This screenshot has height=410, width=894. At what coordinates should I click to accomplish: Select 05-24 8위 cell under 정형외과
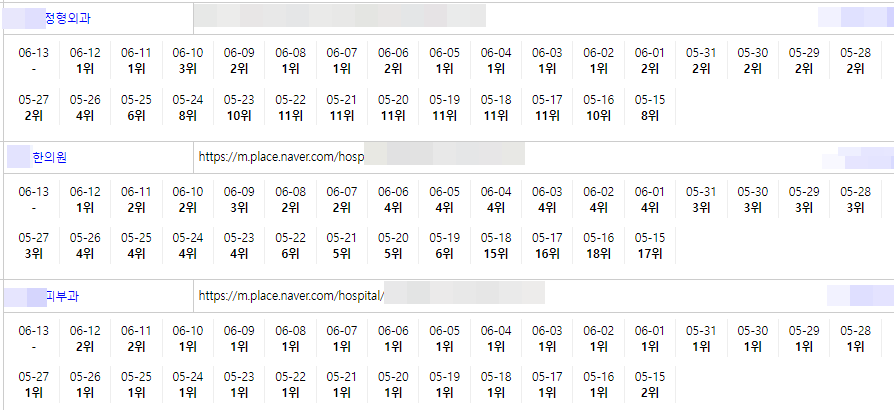[x=188, y=108]
